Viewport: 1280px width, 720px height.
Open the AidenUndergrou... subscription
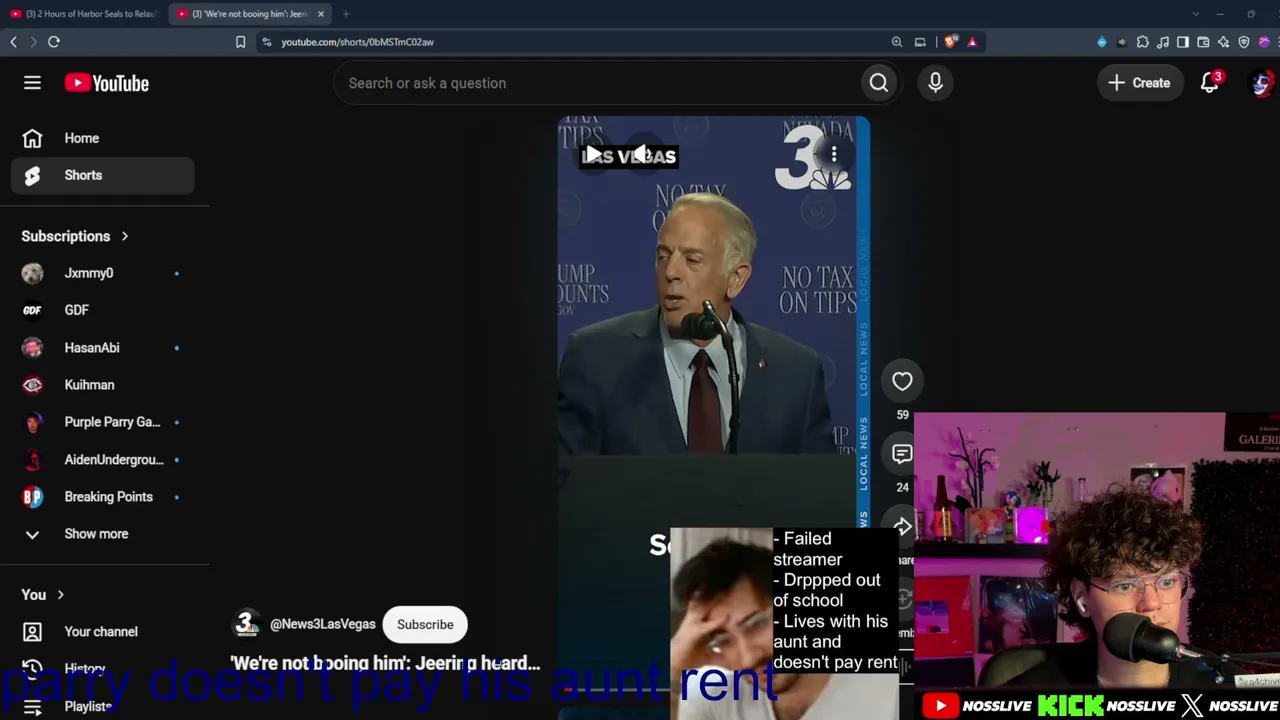point(103,460)
